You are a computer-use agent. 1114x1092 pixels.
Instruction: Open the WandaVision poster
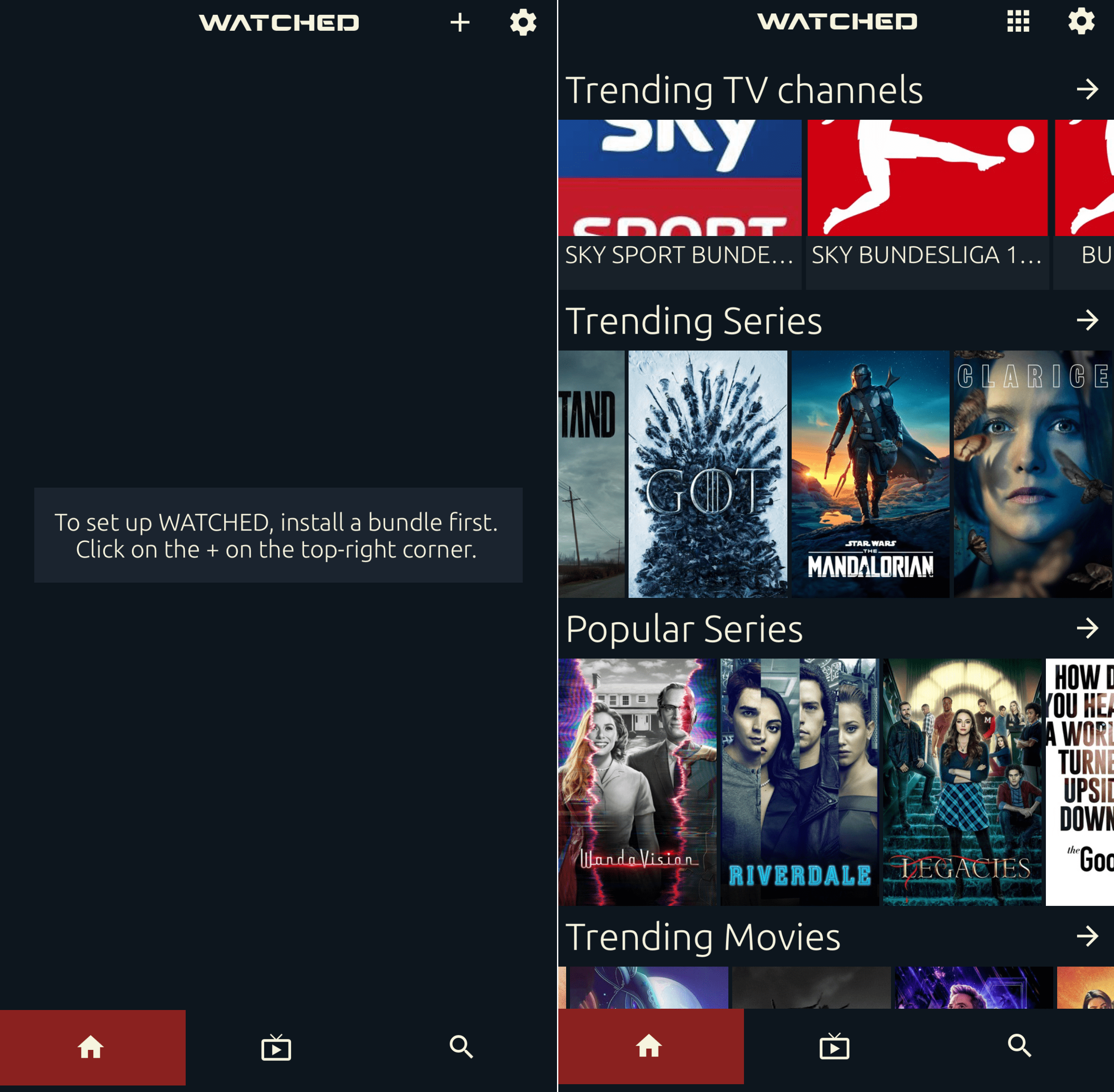point(638,782)
